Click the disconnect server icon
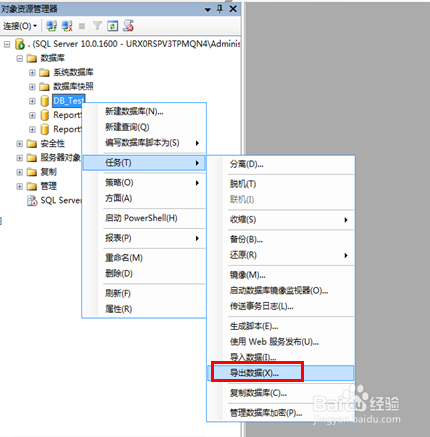Viewport: 430px width, 437px height. (67, 26)
